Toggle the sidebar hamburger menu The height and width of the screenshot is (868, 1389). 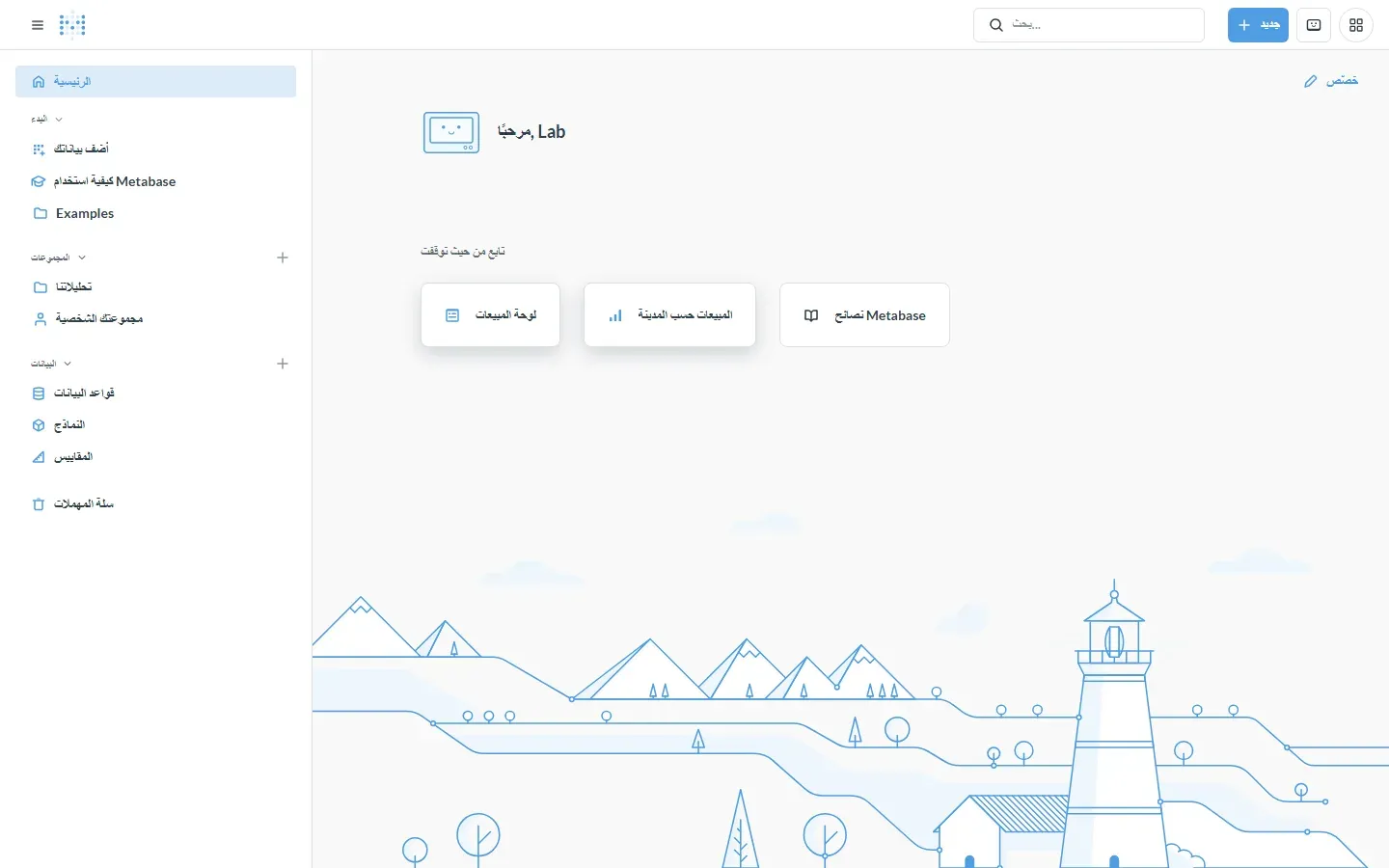click(x=38, y=25)
